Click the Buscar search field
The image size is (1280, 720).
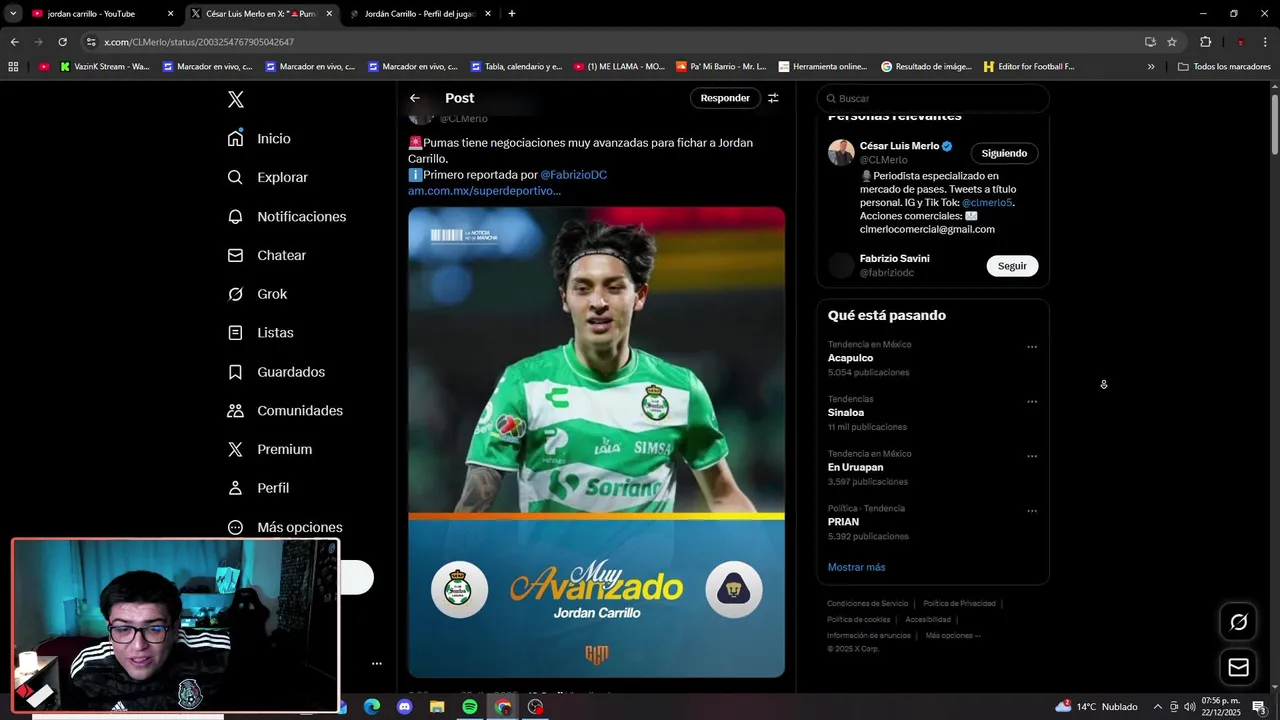pos(933,98)
